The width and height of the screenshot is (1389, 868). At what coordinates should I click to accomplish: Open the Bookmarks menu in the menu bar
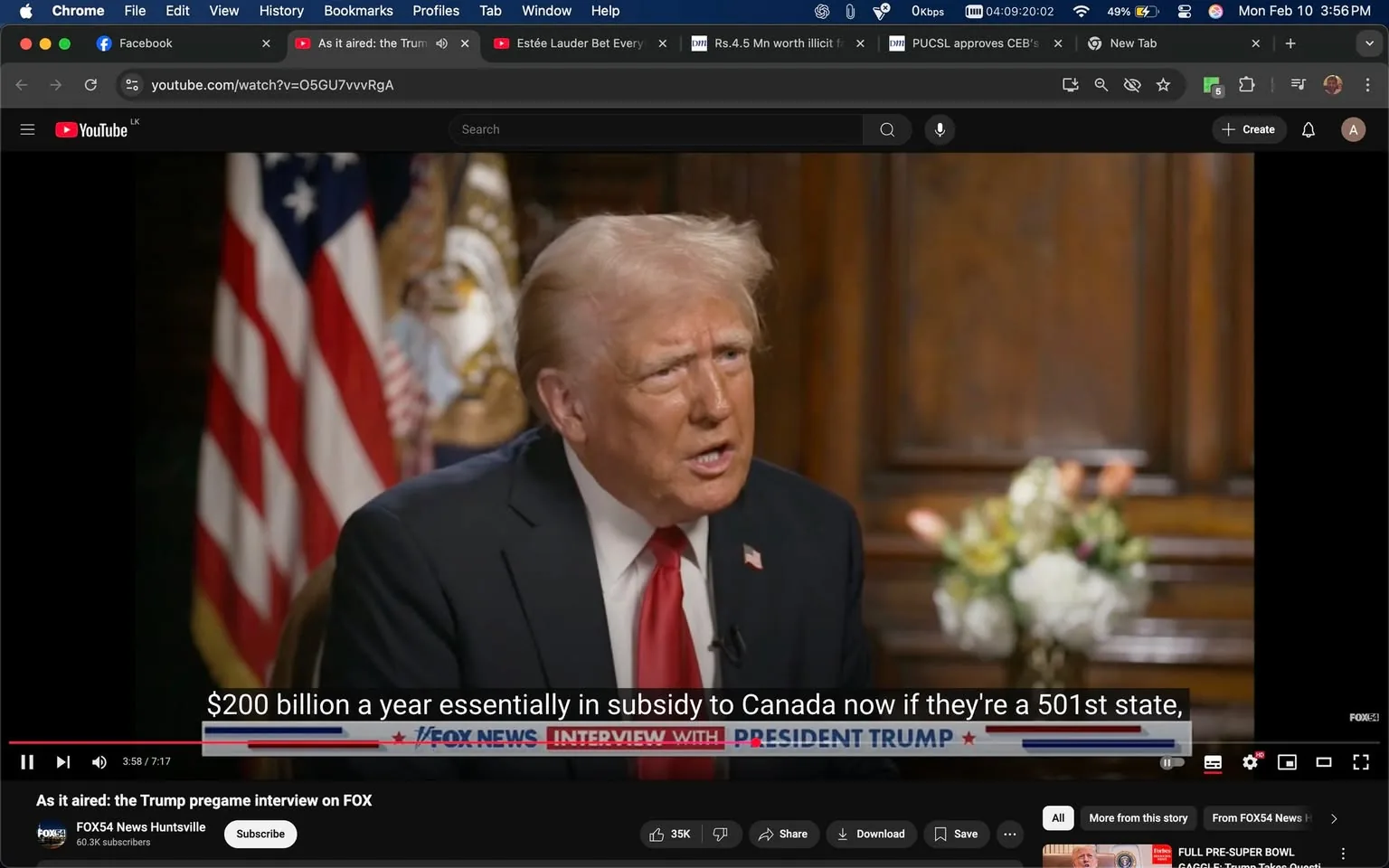(358, 11)
